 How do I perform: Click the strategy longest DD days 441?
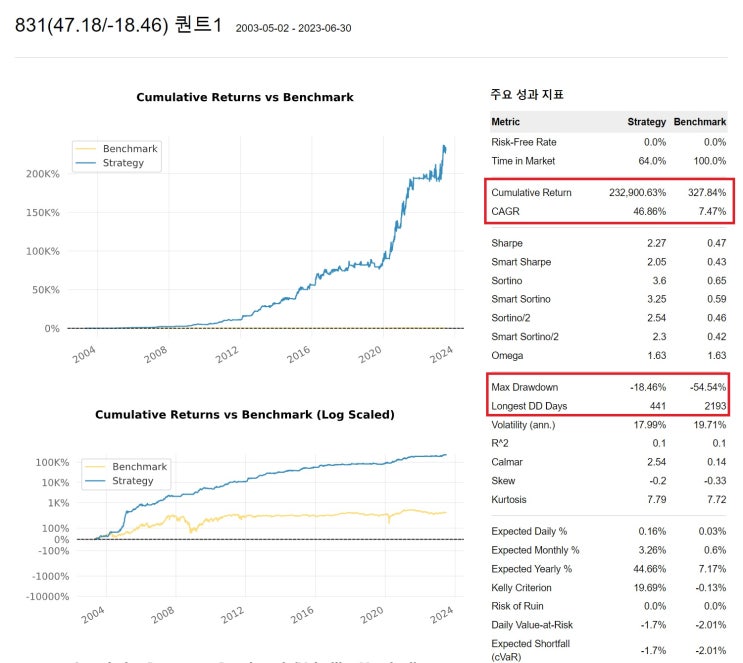point(658,406)
